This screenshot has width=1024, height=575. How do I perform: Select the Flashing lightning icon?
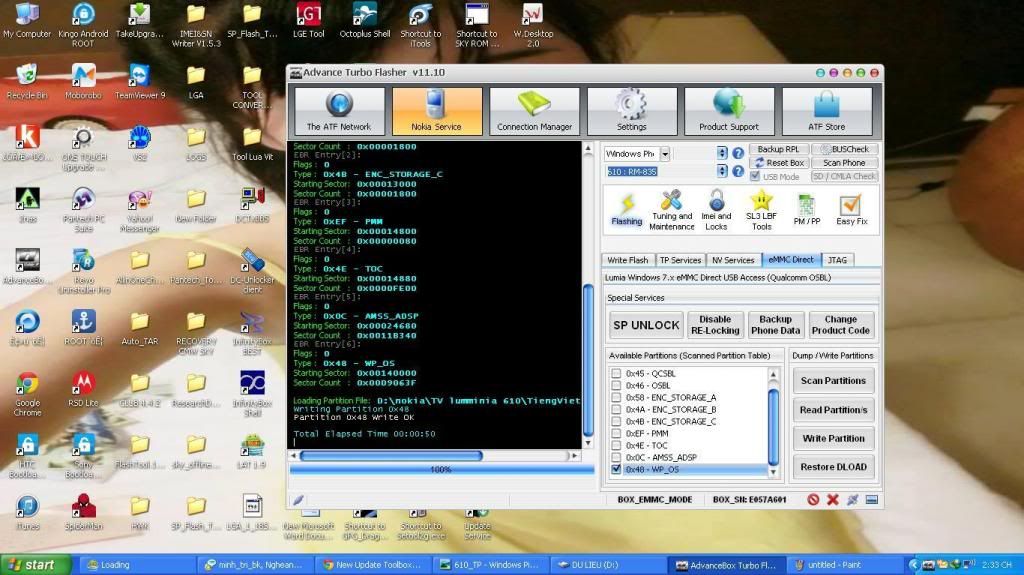tap(626, 210)
